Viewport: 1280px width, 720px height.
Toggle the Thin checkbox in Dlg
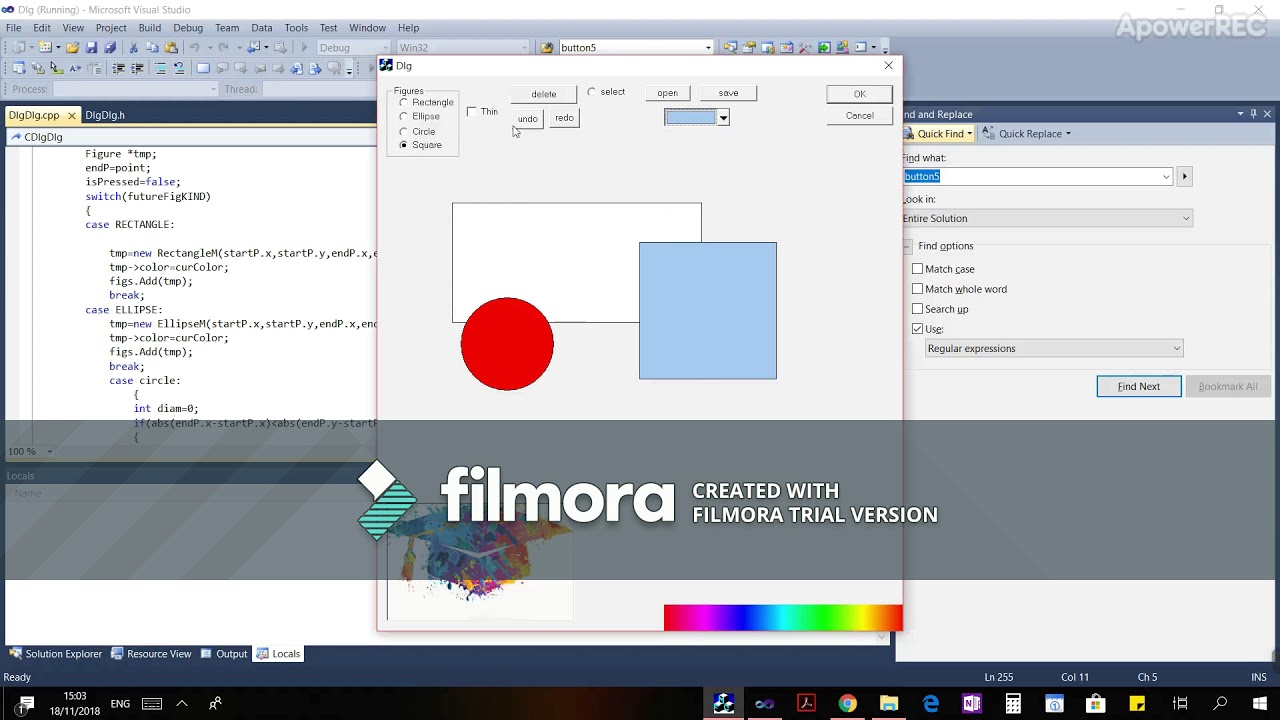point(472,112)
